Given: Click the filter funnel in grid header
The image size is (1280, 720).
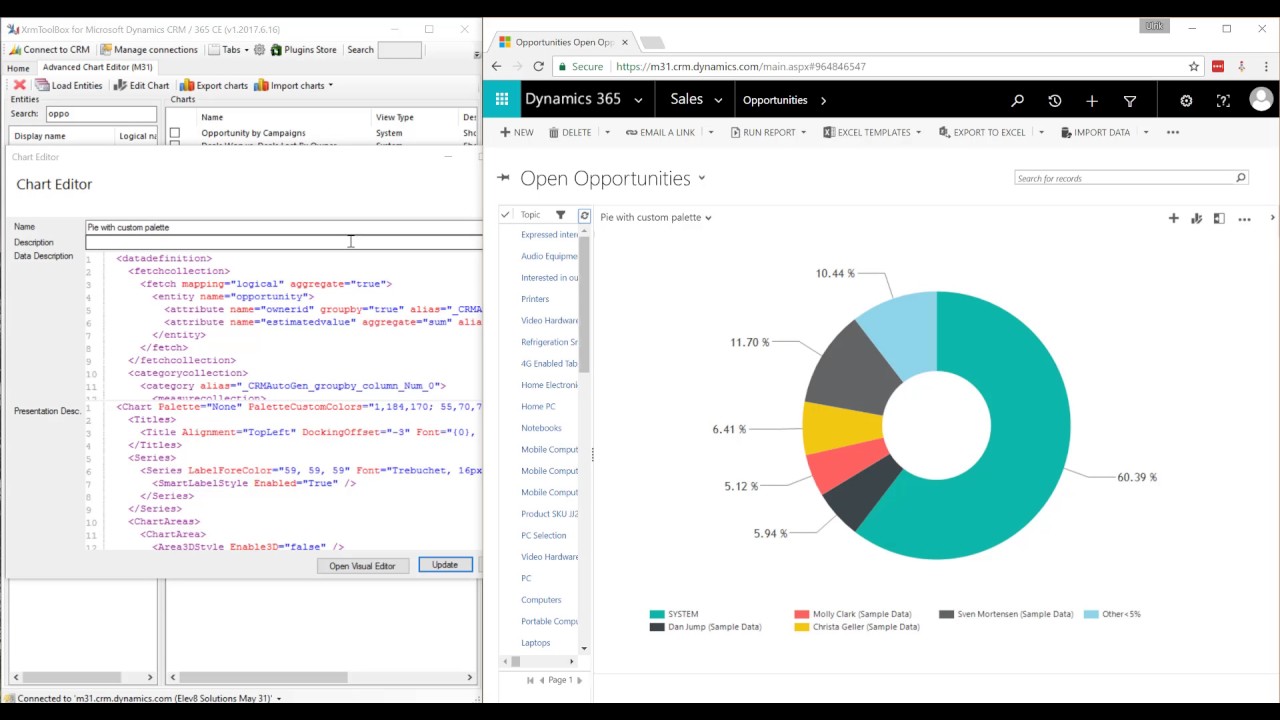Looking at the screenshot, I should 560,215.
